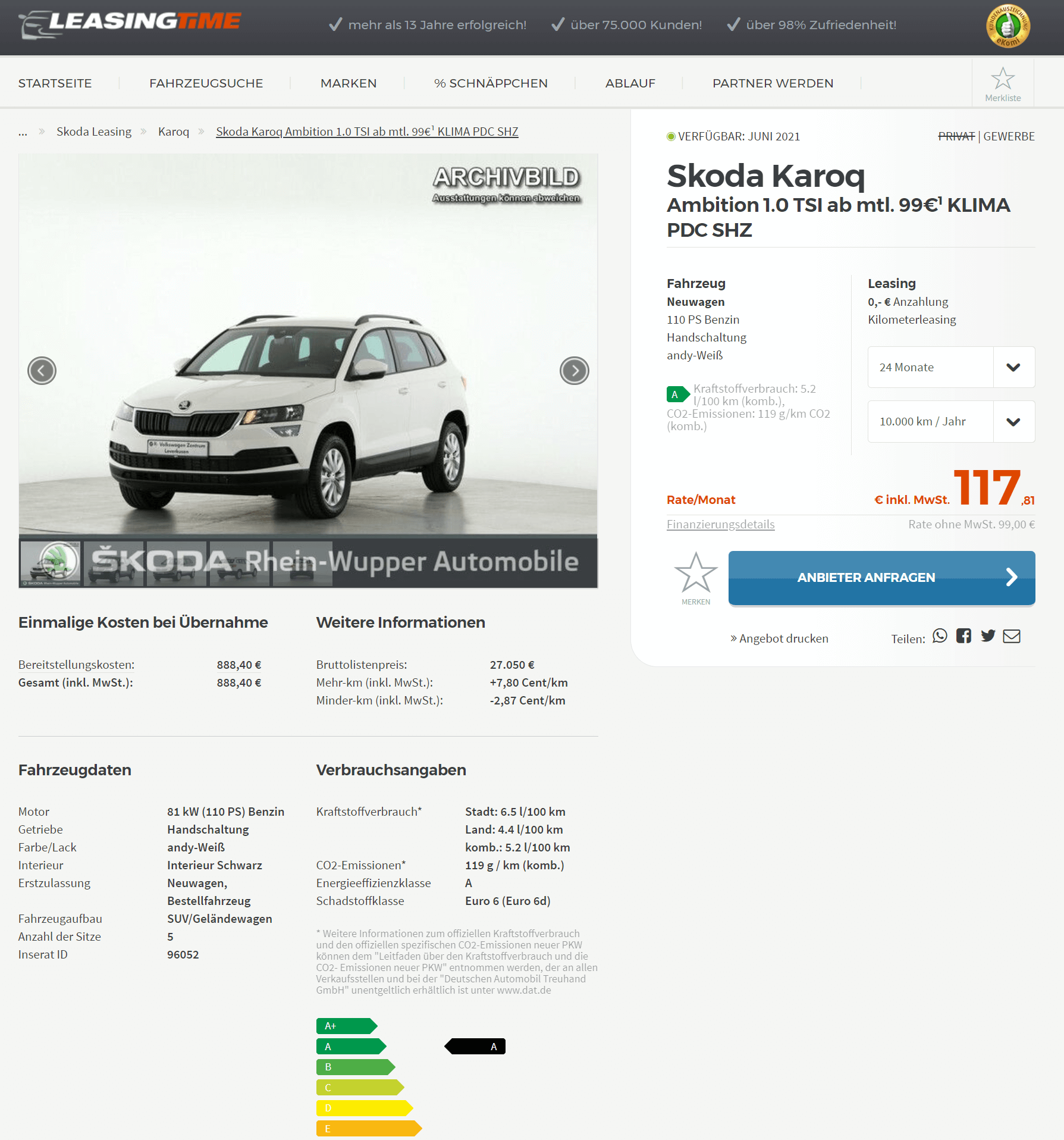Click Skoda Karoq Ambition breadcrumb link

click(367, 131)
